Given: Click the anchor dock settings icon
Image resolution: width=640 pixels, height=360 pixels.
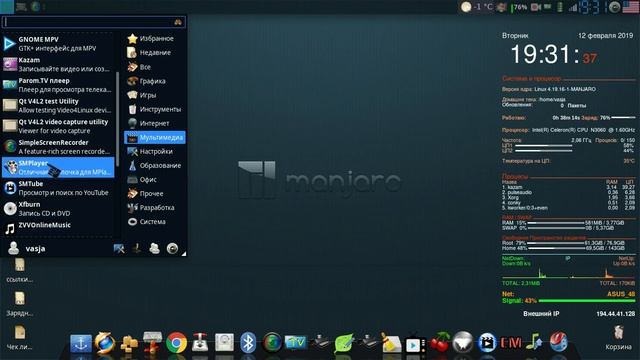Looking at the screenshot, I should pos(81,343).
